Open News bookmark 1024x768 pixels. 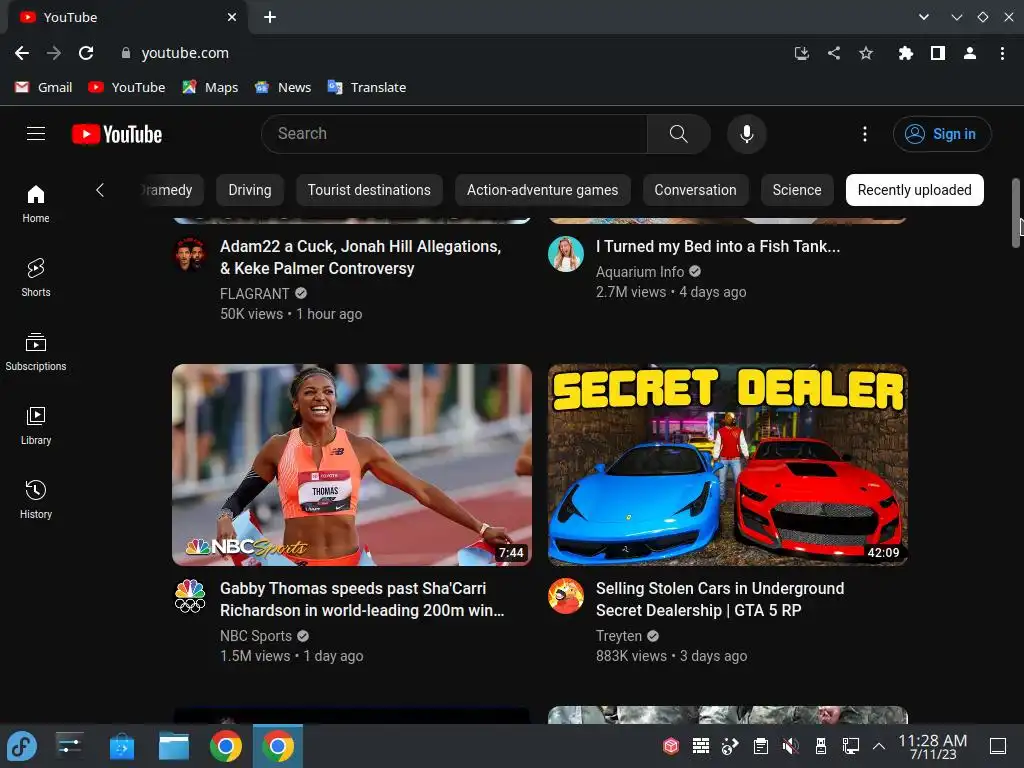click(283, 87)
